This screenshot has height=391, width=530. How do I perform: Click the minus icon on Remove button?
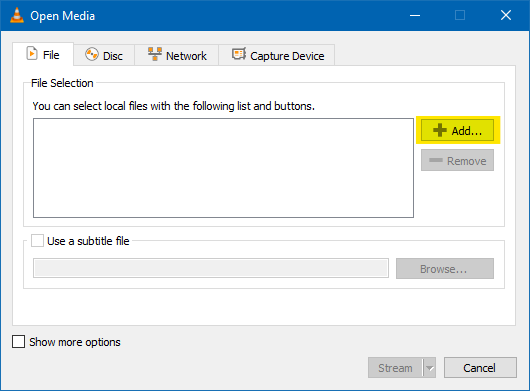(436, 160)
